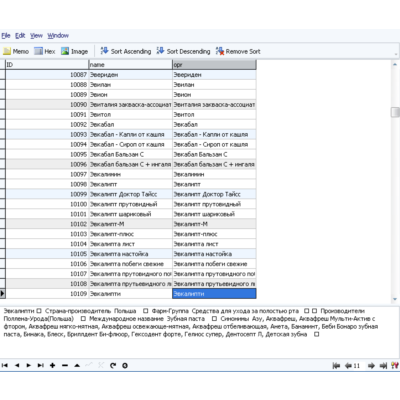This screenshot has height=400, width=400.
Task: Go to first record in navigator
Action: pyautogui.click(x=5, y=365)
